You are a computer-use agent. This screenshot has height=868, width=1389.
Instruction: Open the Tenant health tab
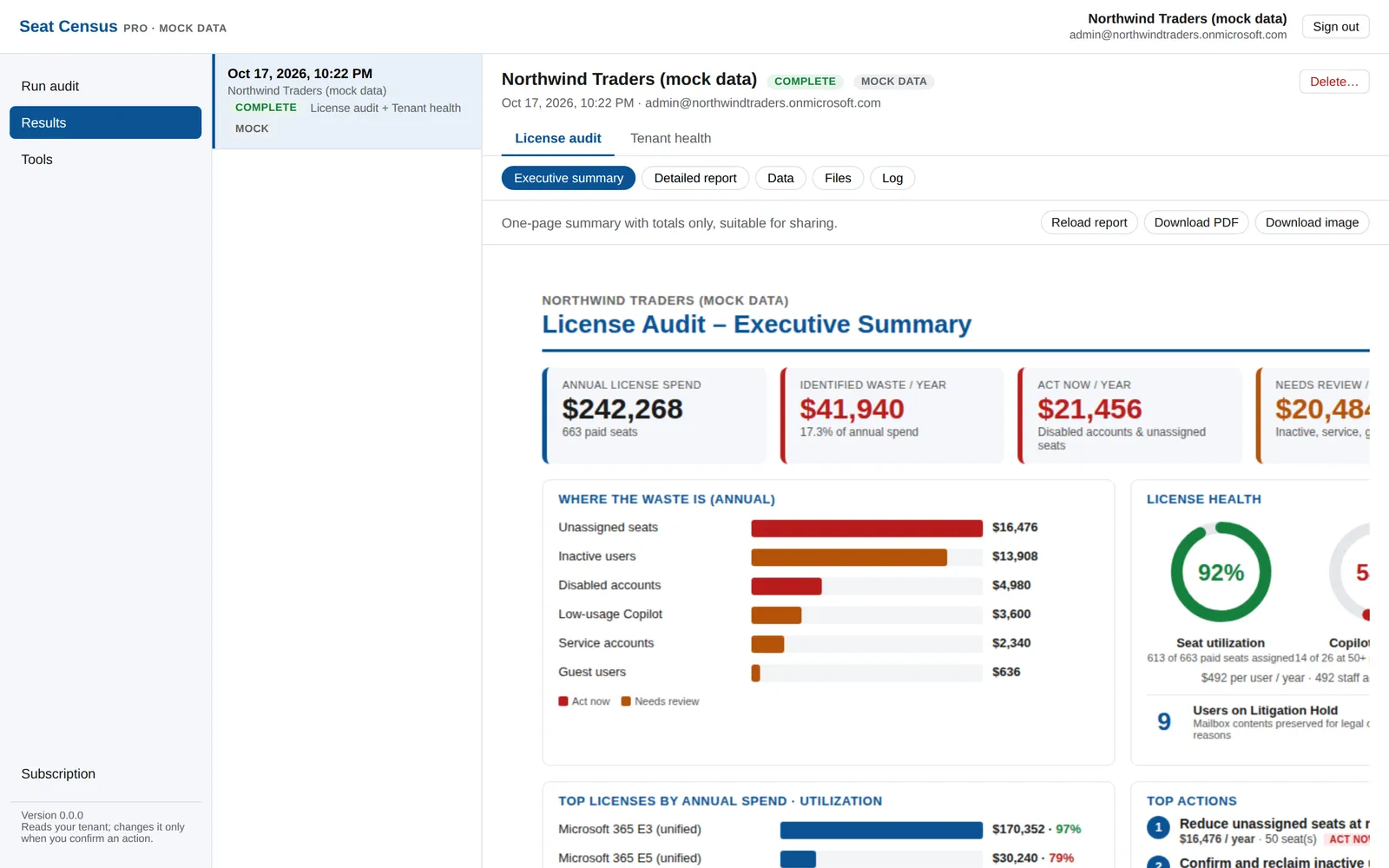tap(671, 138)
